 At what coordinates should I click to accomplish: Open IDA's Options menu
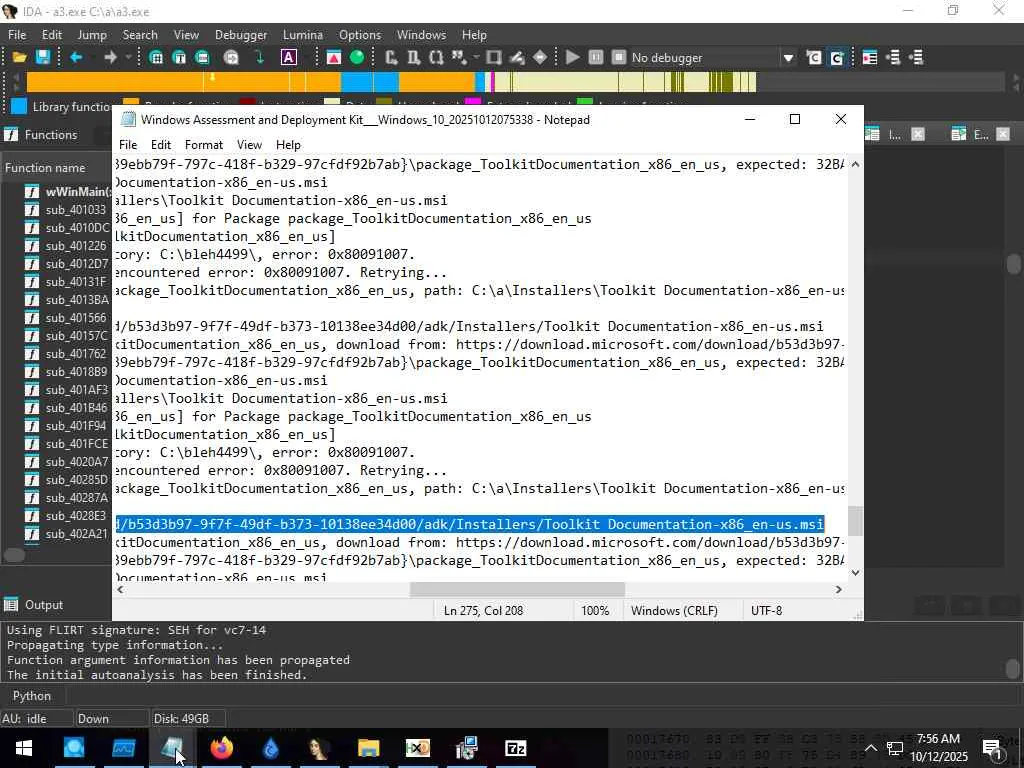pos(360,35)
